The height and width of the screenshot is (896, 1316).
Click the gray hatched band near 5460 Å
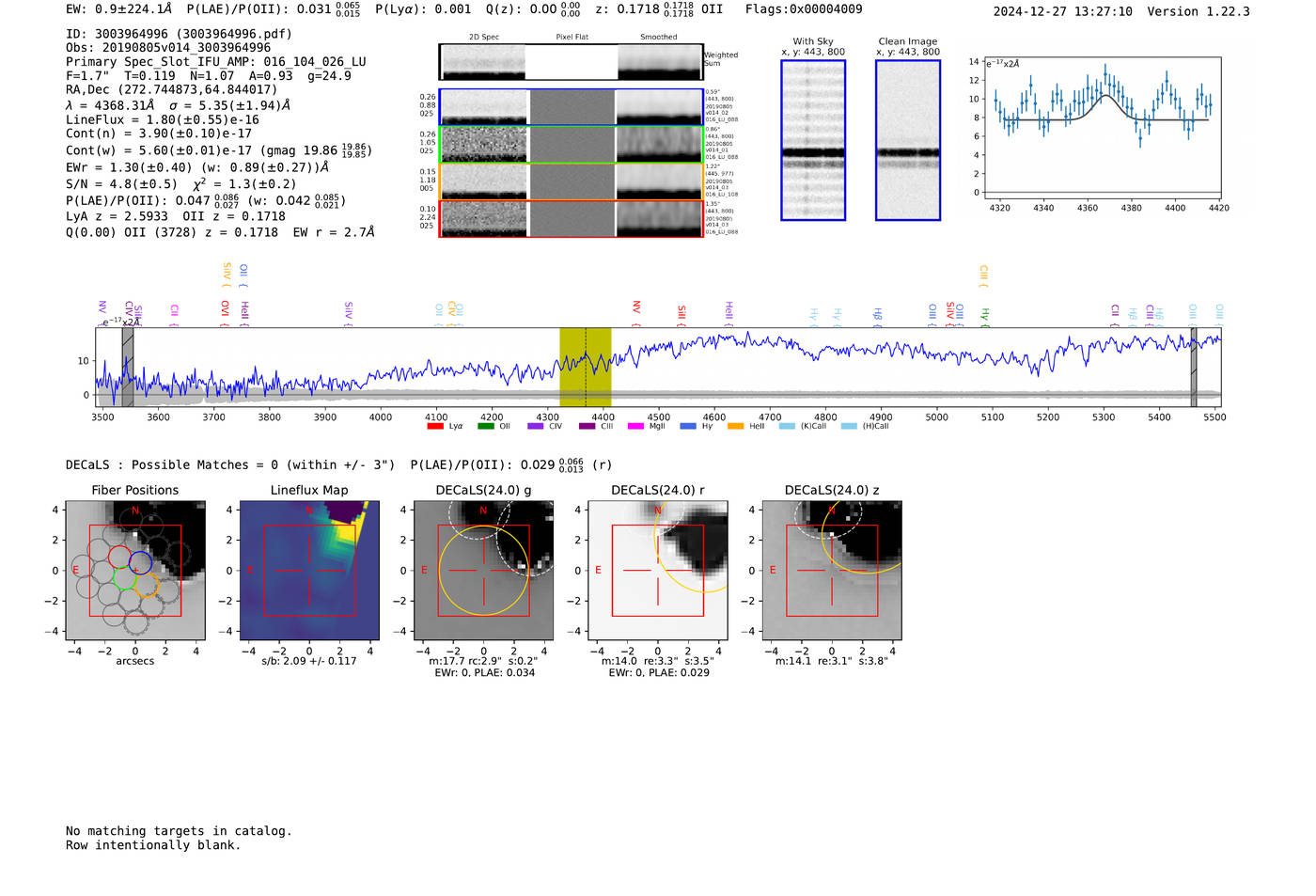tap(1194, 367)
